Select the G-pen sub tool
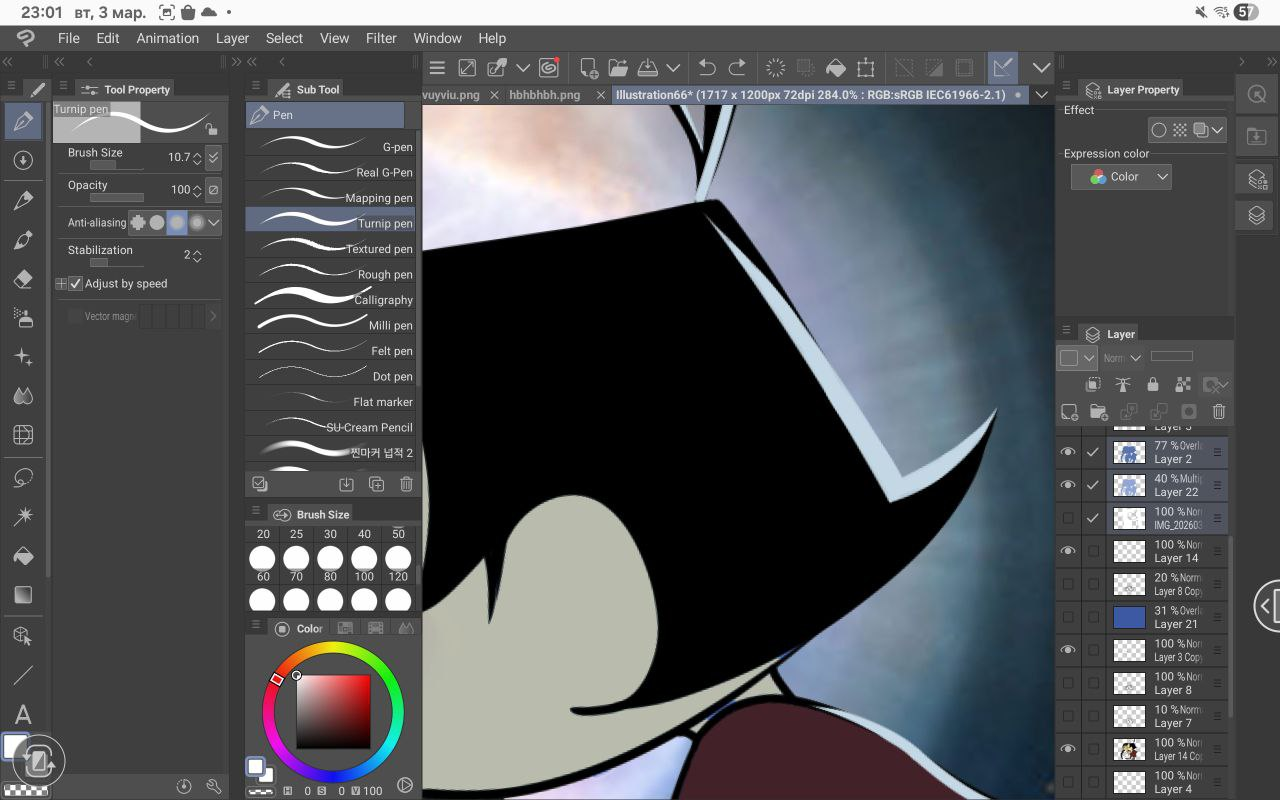This screenshot has width=1280, height=800. click(330, 146)
